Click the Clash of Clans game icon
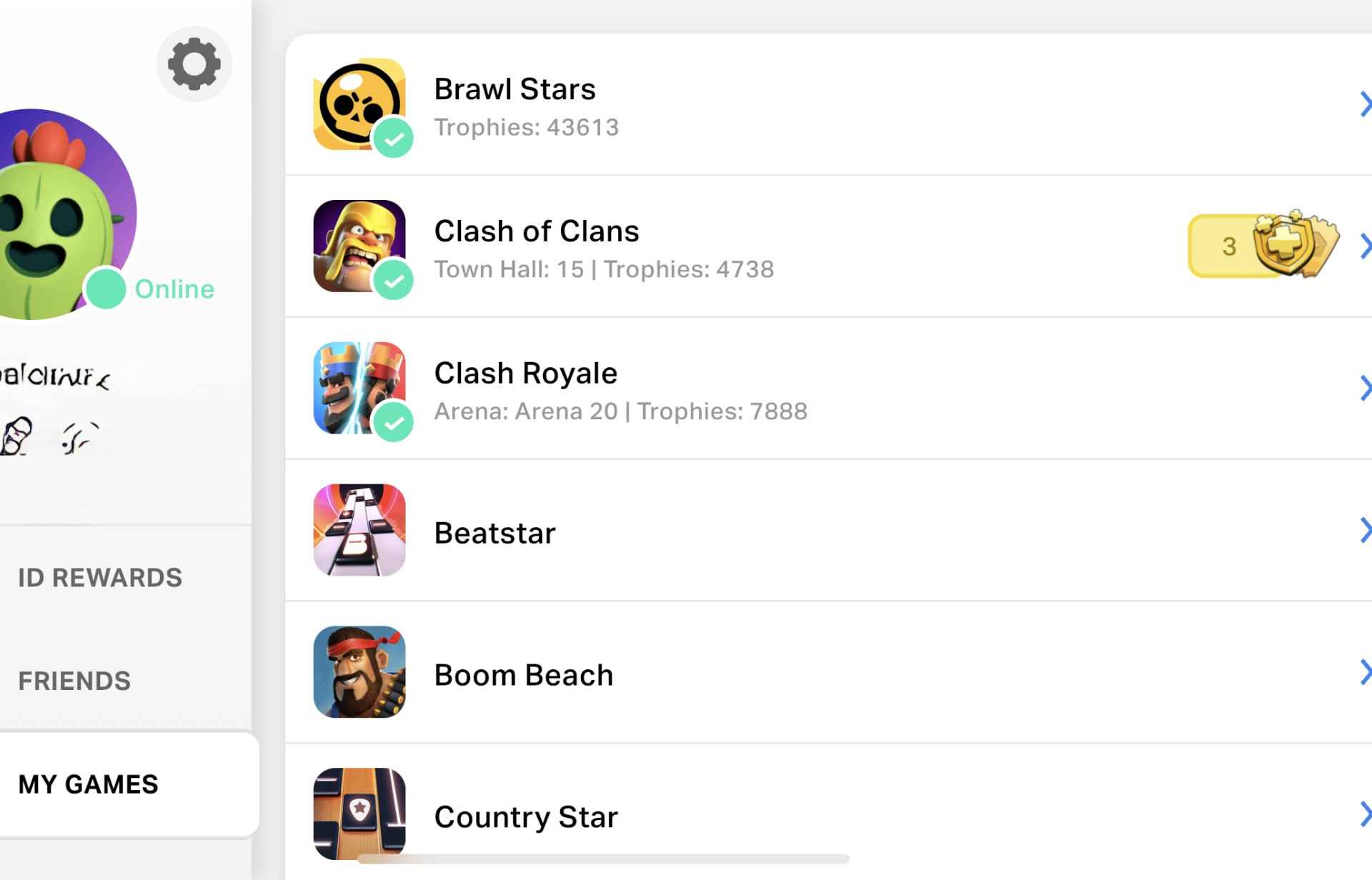The height and width of the screenshot is (880, 1372). tap(359, 245)
